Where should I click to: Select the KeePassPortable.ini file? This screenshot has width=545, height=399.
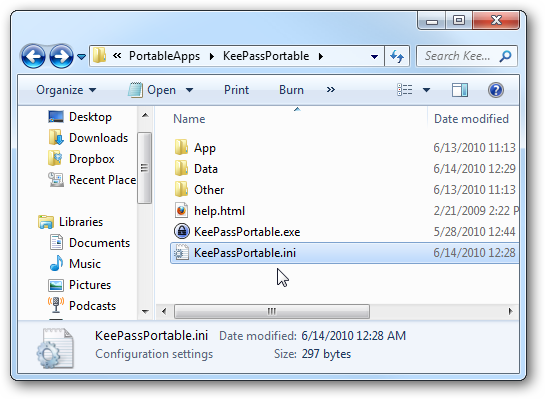click(344, 253)
